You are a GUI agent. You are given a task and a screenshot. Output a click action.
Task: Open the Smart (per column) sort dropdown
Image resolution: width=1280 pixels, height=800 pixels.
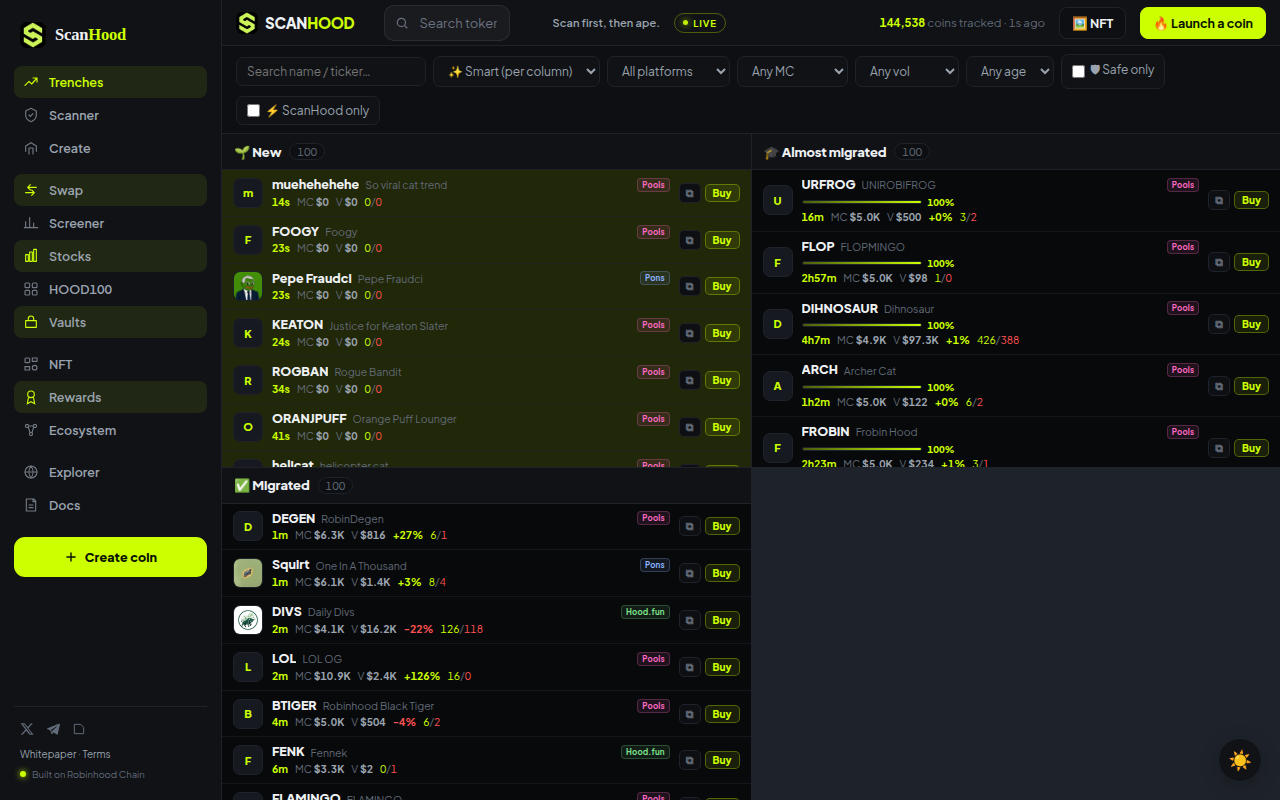point(516,71)
